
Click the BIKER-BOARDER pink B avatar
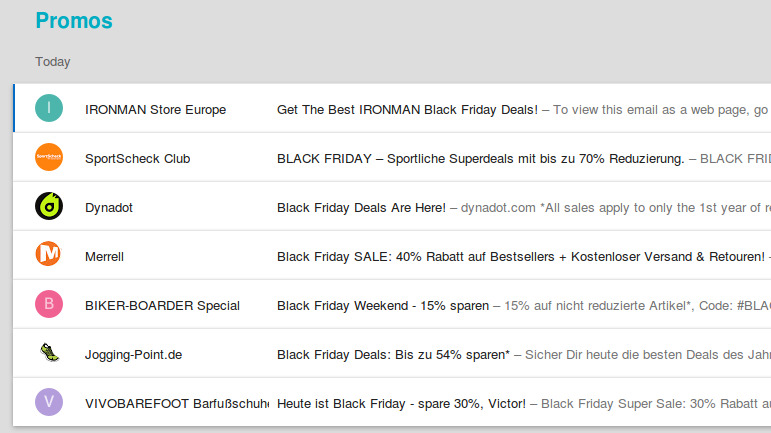pos(49,304)
